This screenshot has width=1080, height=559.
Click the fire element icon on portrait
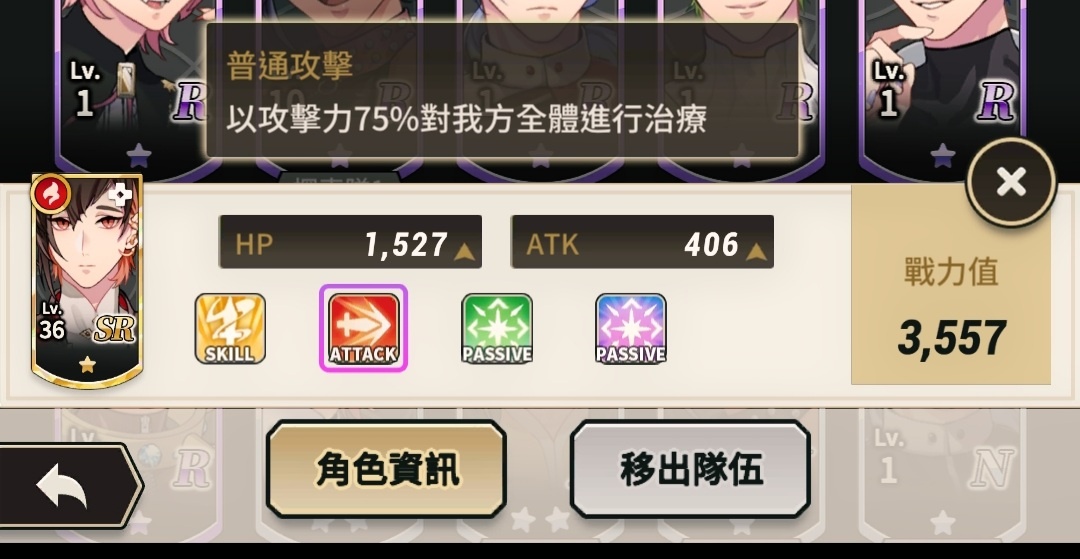point(50,193)
